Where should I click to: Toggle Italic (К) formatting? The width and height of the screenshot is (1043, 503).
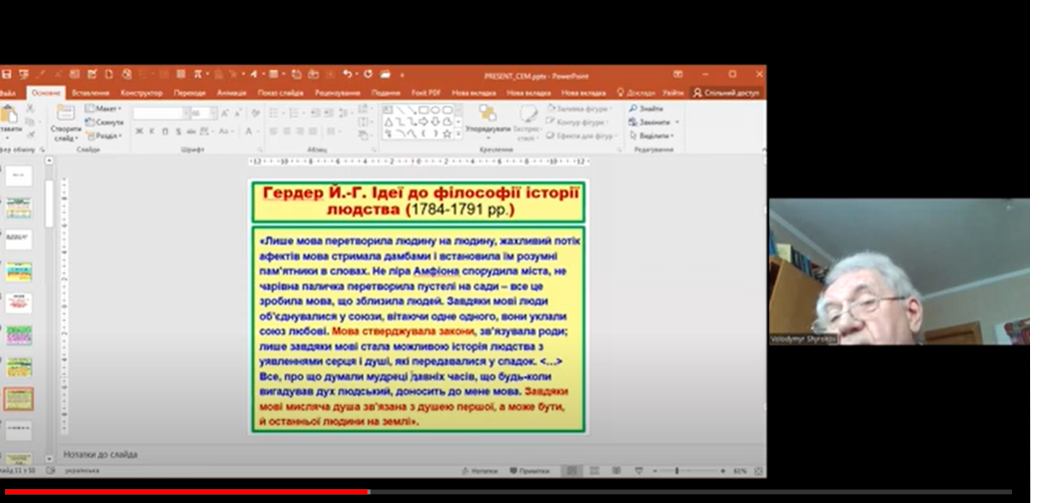151,131
